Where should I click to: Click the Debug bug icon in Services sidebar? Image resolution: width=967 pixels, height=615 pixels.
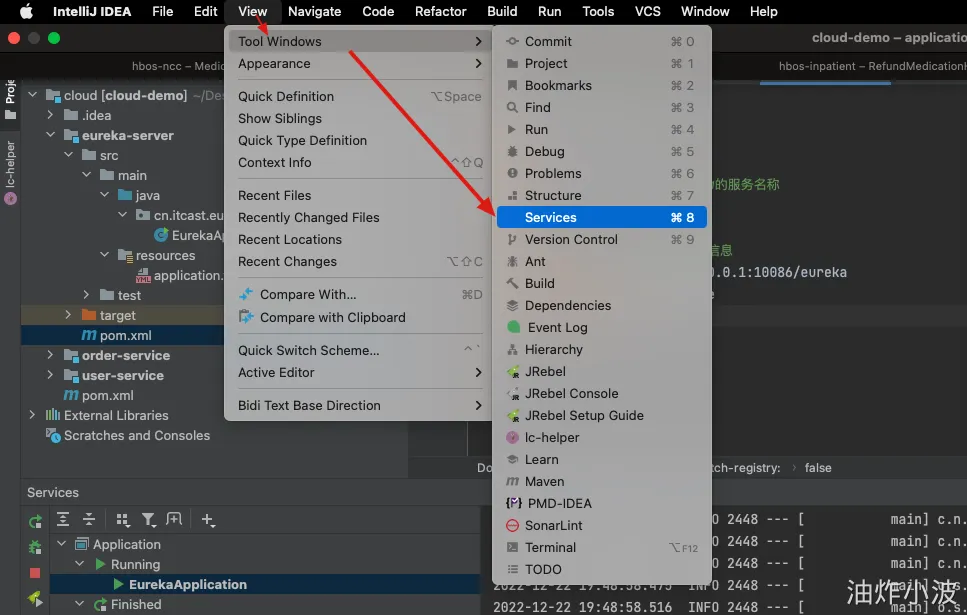click(35, 547)
